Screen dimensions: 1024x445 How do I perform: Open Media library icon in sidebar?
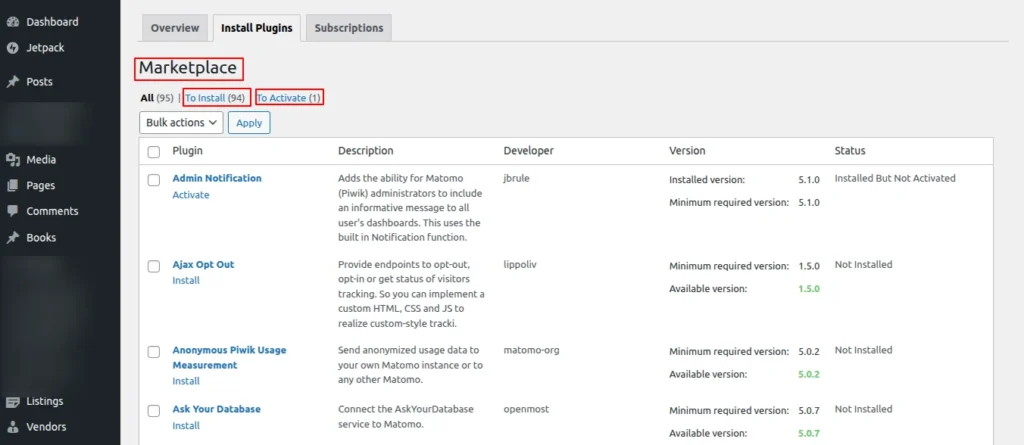pos(12,160)
